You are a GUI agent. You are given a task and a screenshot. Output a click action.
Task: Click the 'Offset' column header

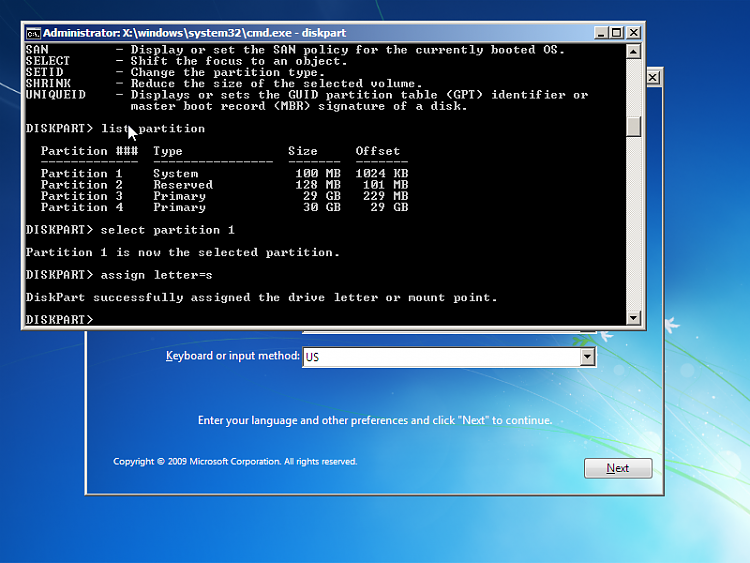377,151
